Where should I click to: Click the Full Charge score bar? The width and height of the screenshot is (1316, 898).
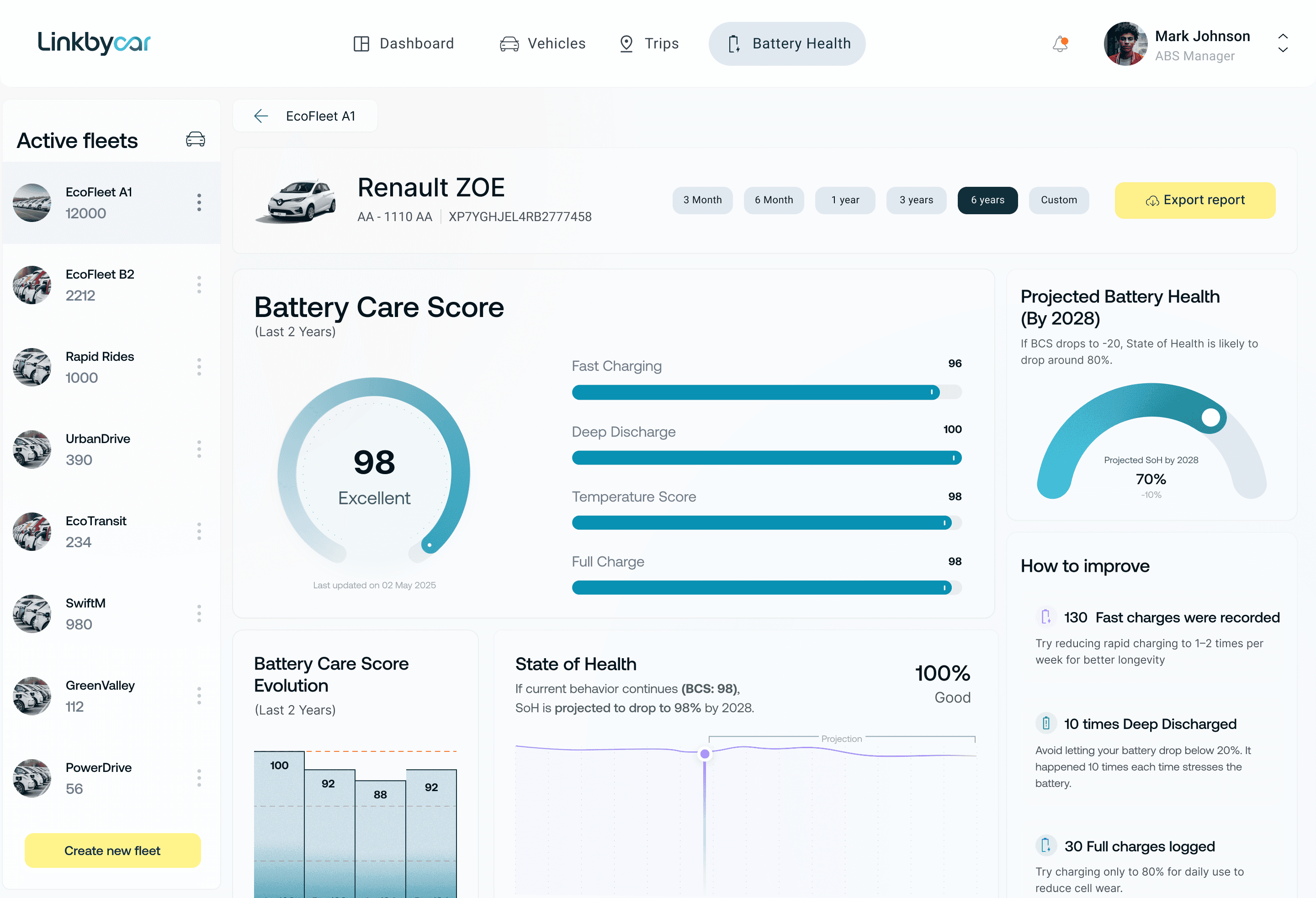[x=767, y=588]
